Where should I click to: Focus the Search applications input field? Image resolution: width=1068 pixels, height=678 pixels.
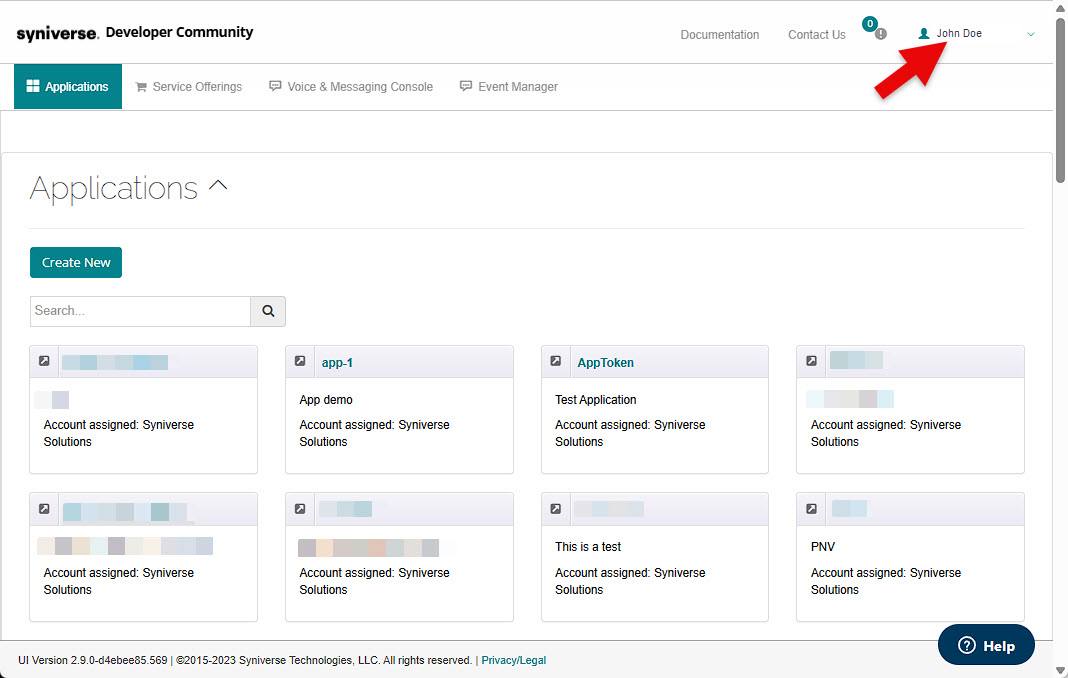coord(140,311)
